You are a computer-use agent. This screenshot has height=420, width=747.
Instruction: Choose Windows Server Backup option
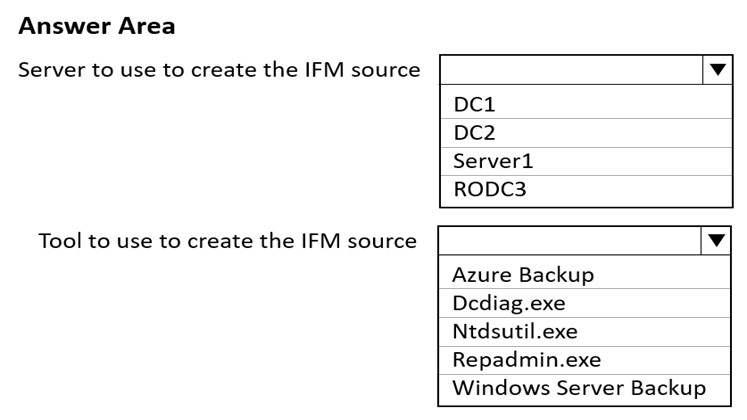click(584, 389)
